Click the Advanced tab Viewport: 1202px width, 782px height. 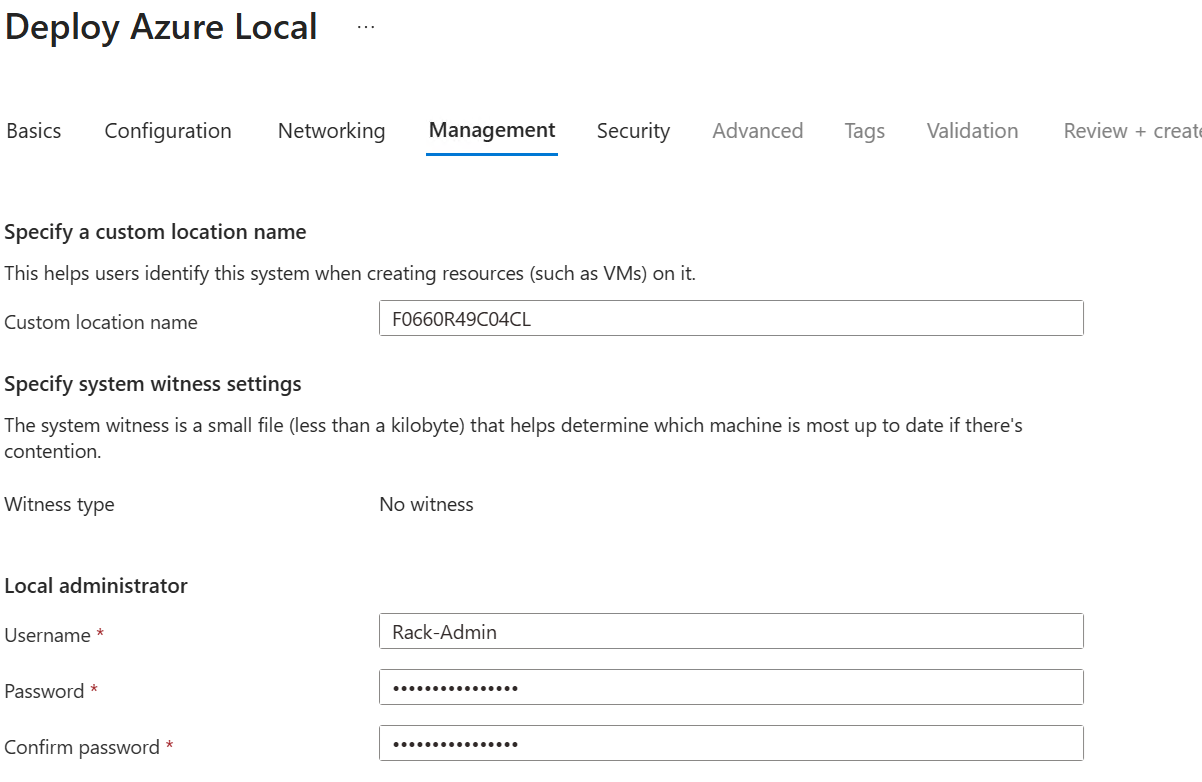(757, 131)
